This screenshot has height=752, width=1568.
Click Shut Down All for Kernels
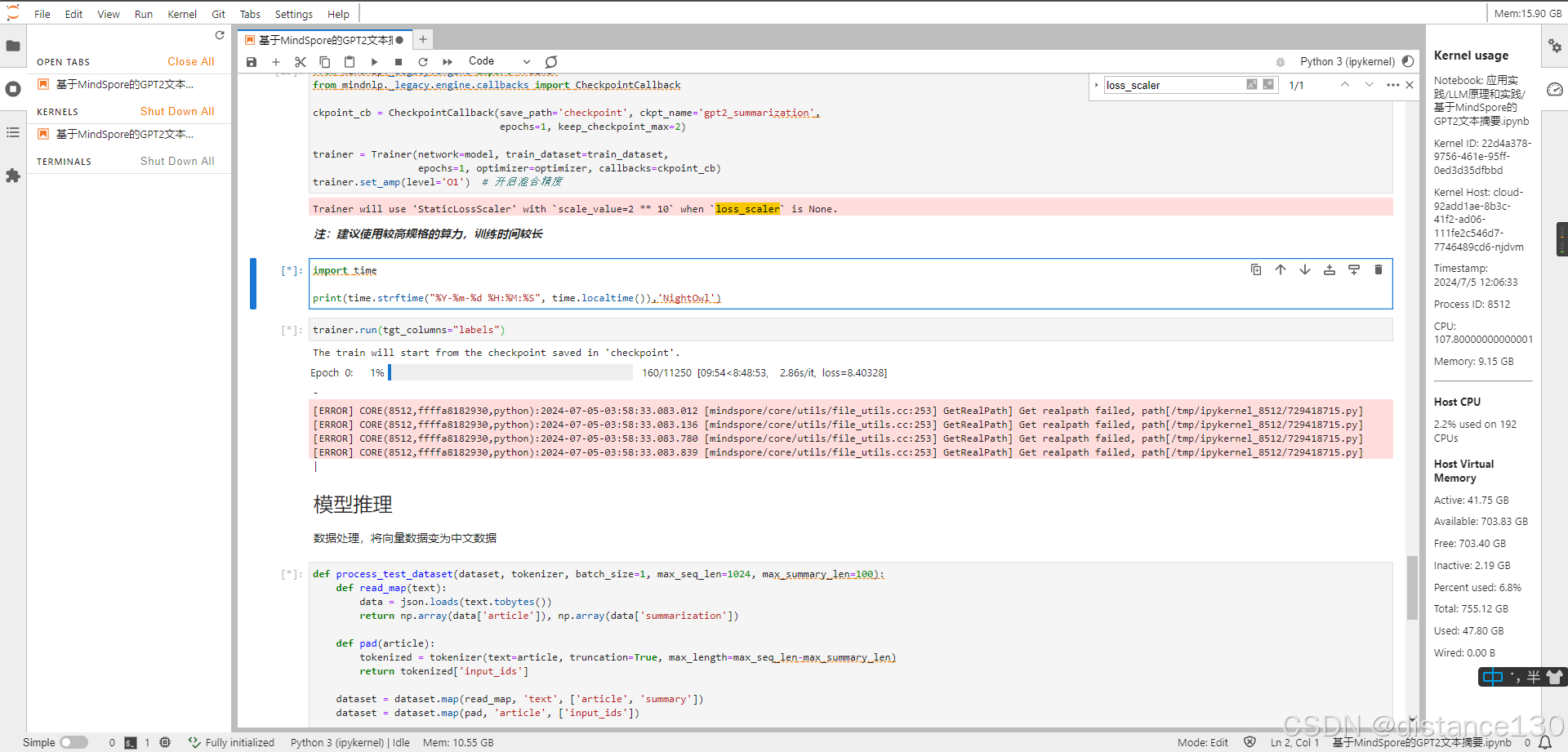coord(177,111)
